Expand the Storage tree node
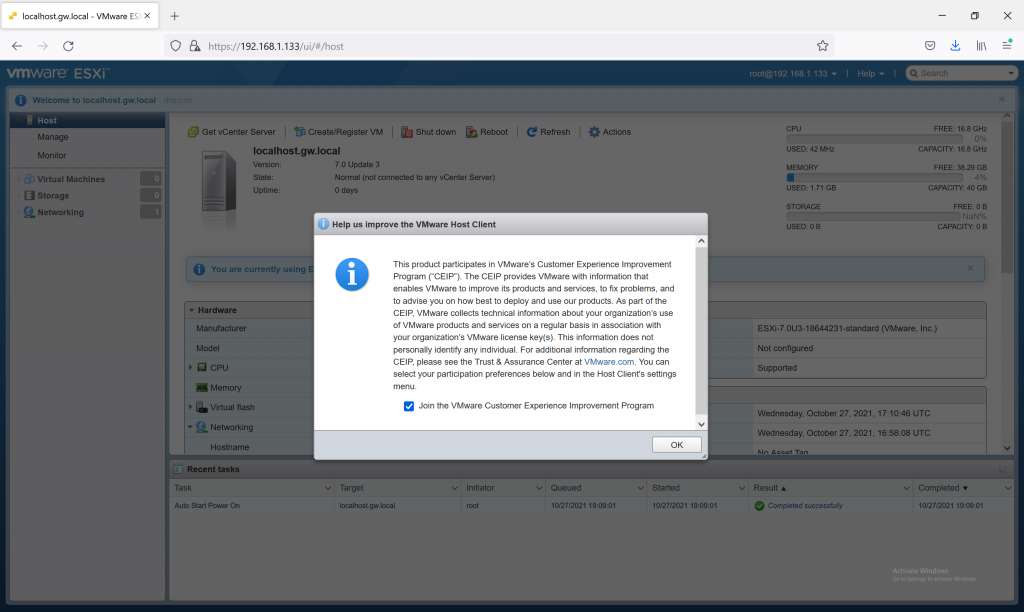Screen dimensions: 1024x612 18,195
